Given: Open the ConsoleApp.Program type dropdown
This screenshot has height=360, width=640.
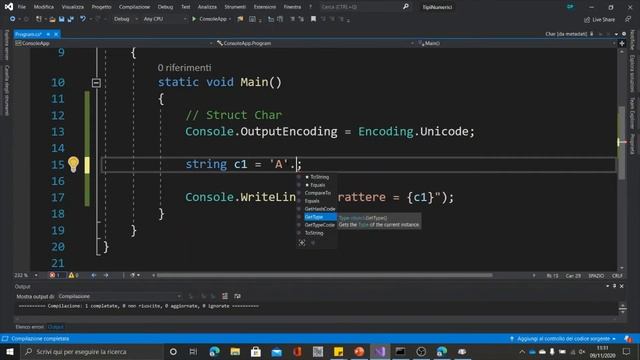Looking at the screenshot, I should click(x=315, y=43).
